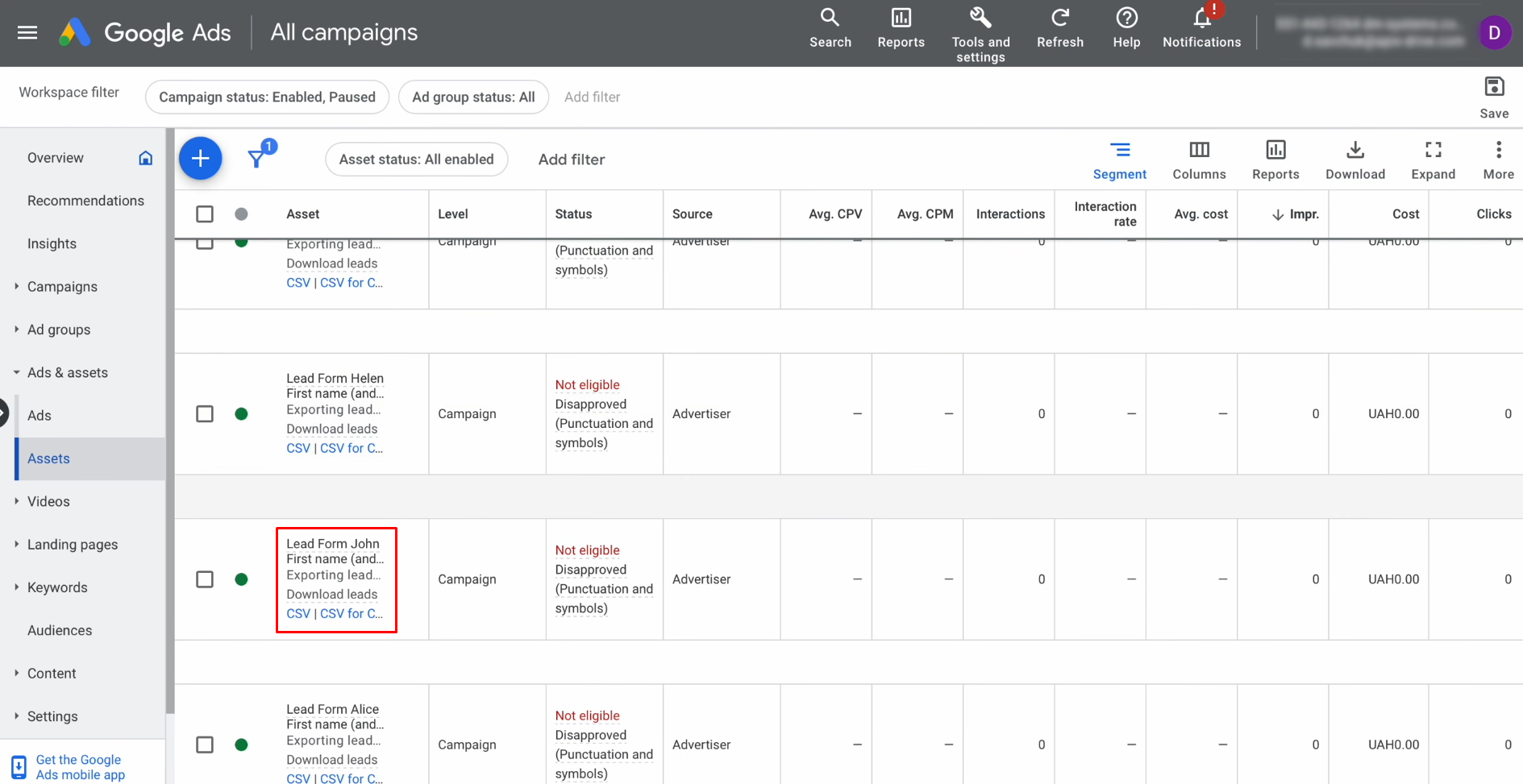Open Reports in the table toolbar
Viewport: 1523px width, 784px height.
[x=1275, y=161]
